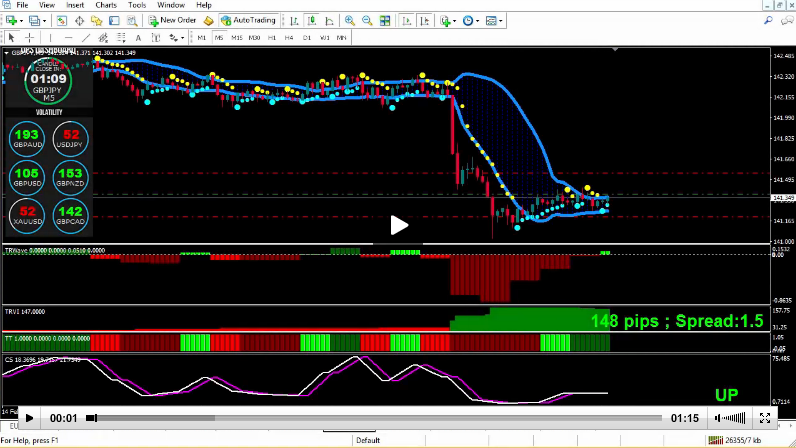Switch to the M30 timeframe

[x=254, y=38]
